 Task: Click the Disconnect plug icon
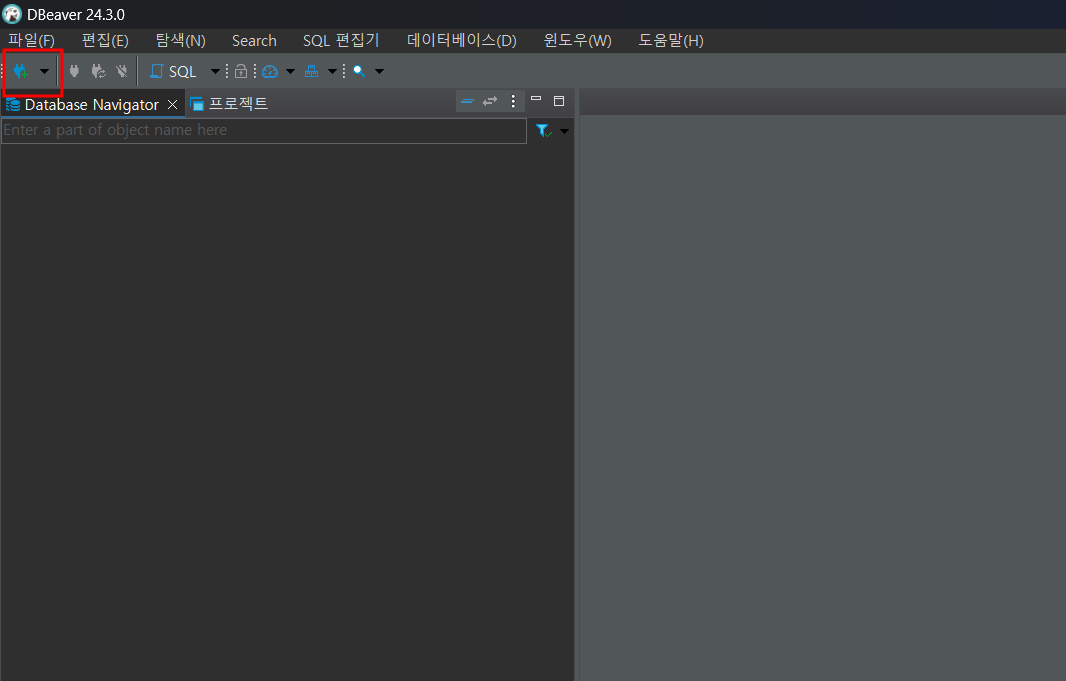click(122, 71)
